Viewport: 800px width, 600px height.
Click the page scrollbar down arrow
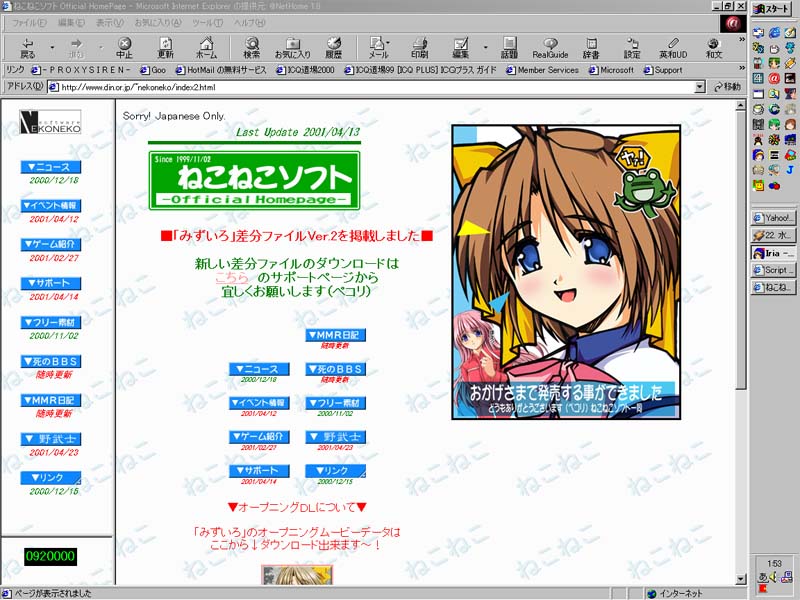pyautogui.click(x=741, y=579)
